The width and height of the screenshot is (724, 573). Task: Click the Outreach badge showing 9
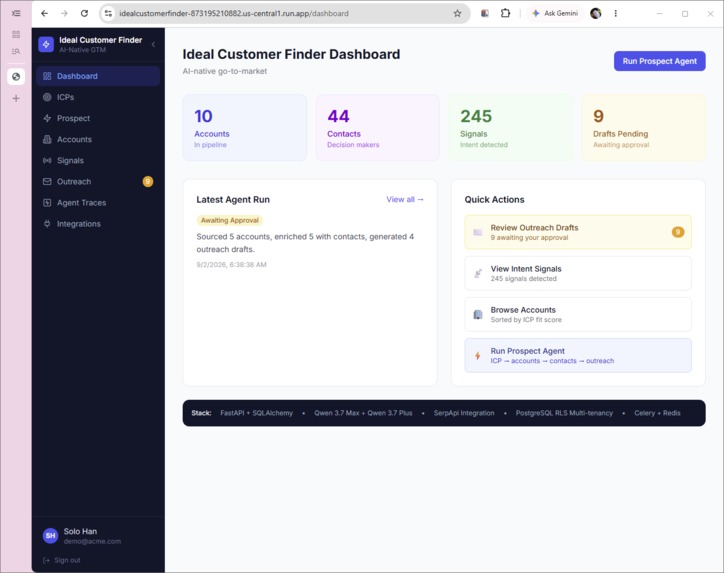148,181
